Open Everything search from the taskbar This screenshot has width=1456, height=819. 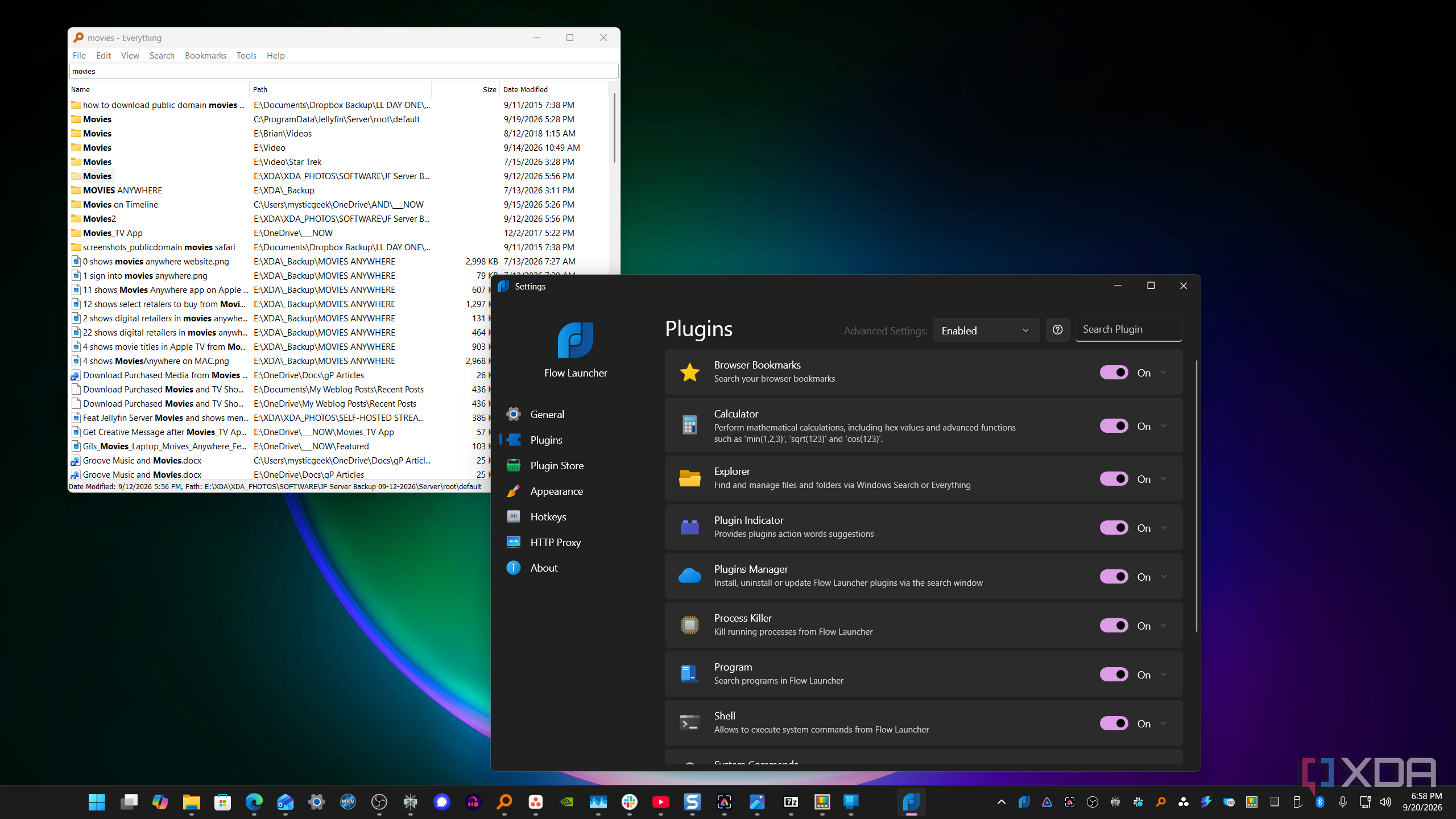pos(504,802)
